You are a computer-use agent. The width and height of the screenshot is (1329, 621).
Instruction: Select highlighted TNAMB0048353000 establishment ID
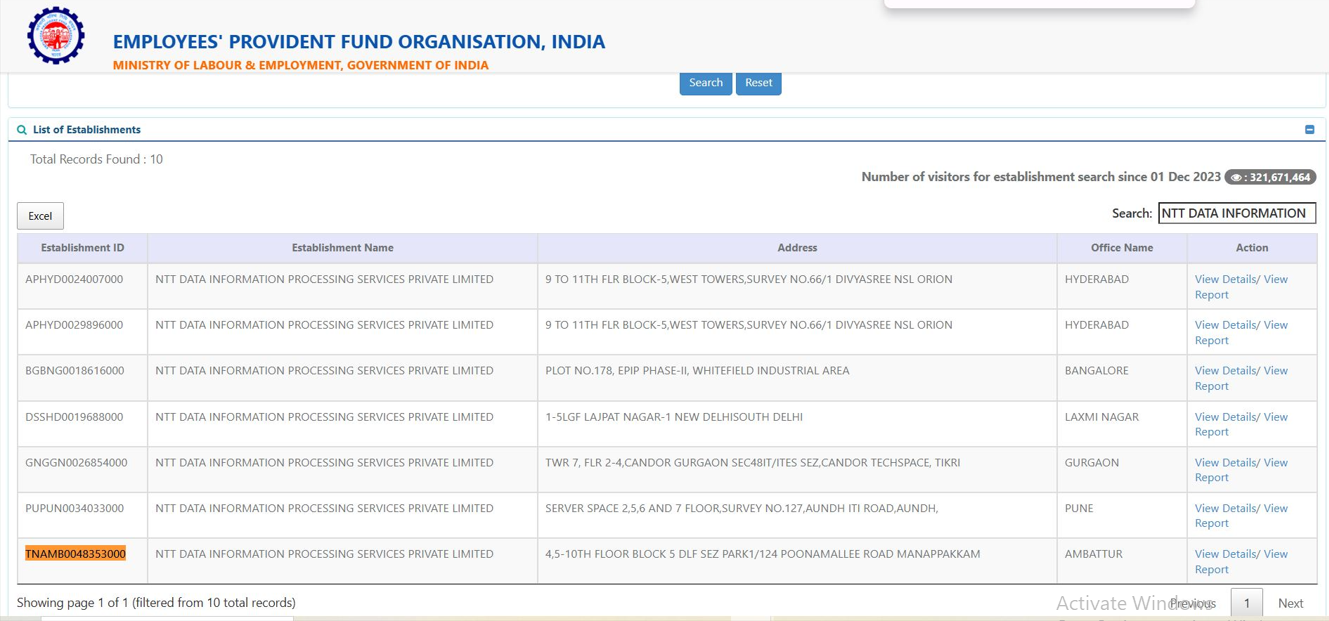coord(76,554)
